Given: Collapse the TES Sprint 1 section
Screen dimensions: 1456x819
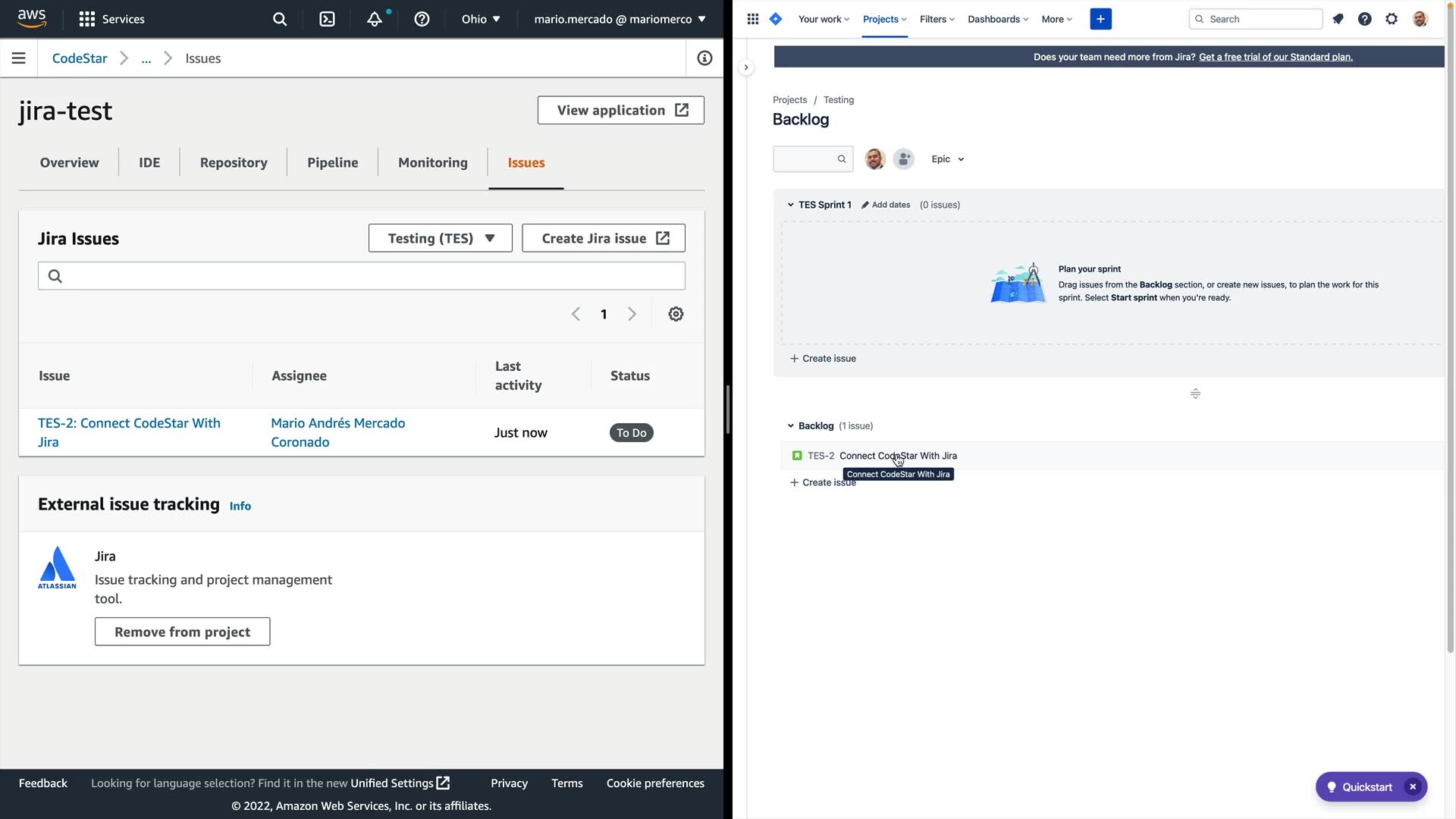Looking at the screenshot, I should 790,205.
